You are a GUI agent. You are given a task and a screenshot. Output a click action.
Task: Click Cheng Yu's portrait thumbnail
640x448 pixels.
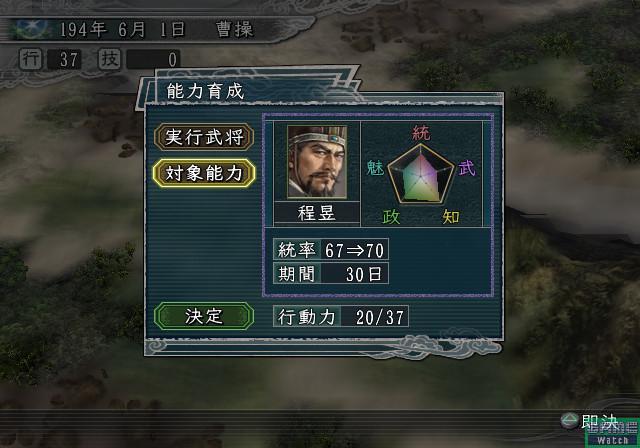click(x=317, y=162)
